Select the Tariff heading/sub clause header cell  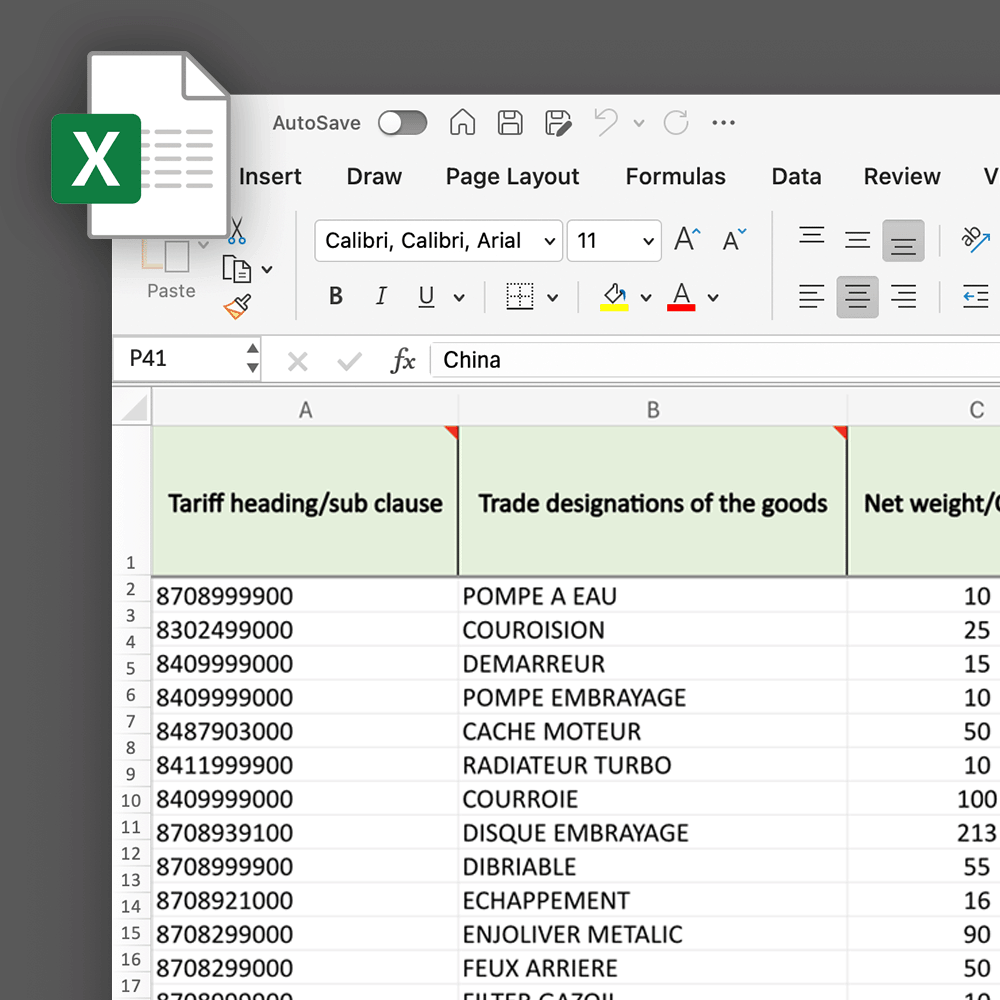click(305, 501)
